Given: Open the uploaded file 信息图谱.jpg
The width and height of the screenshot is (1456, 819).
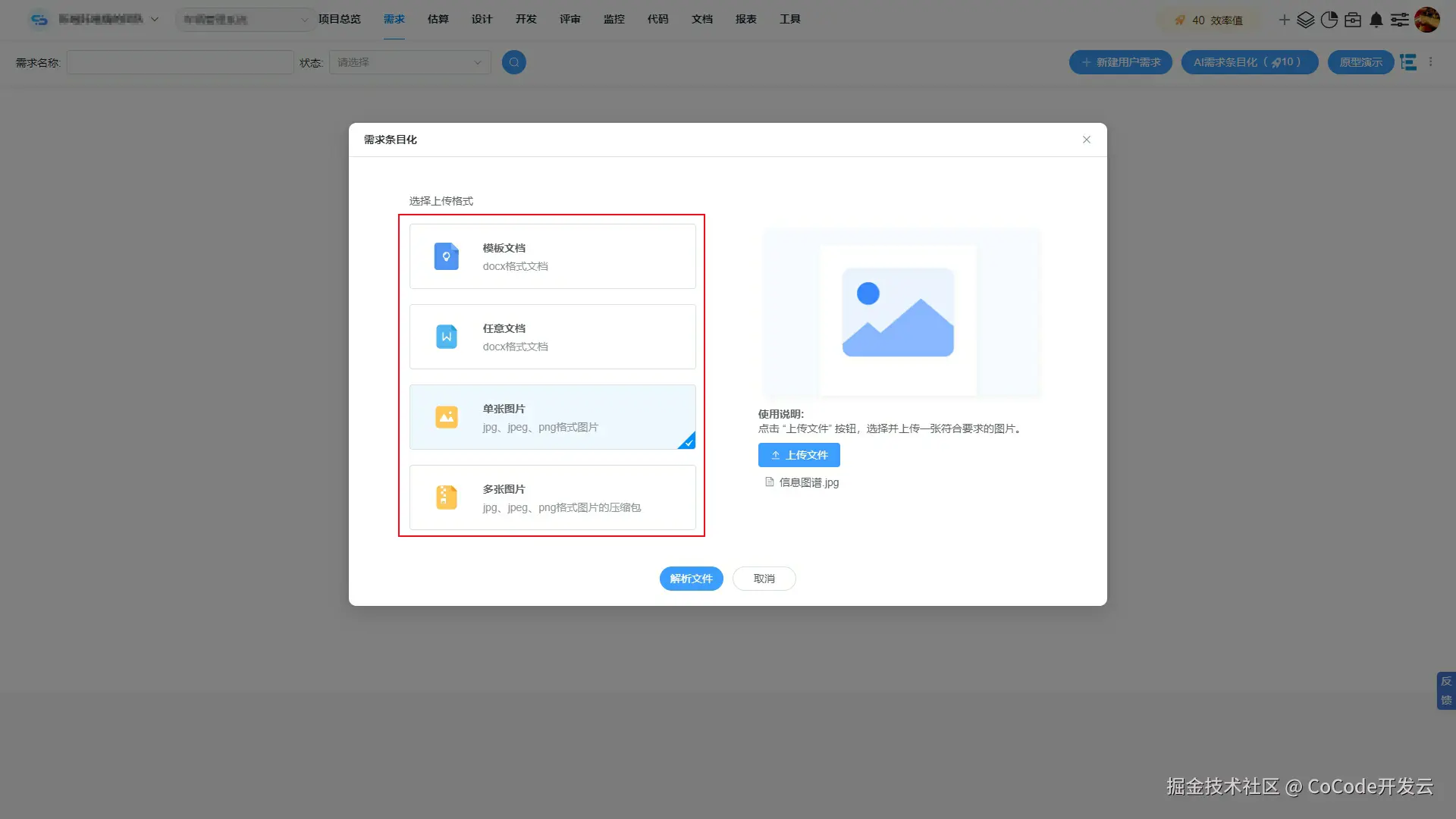Looking at the screenshot, I should (808, 482).
